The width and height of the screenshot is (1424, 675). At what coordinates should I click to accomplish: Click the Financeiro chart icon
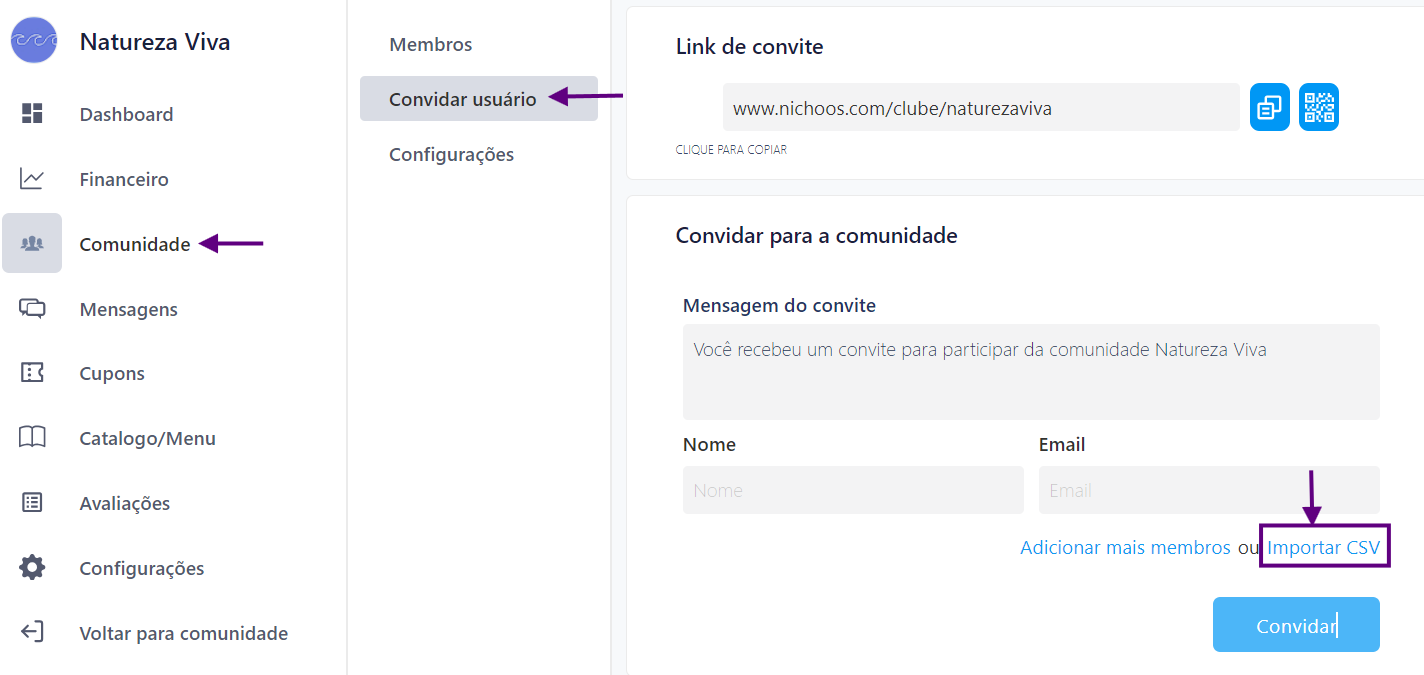tap(32, 179)
